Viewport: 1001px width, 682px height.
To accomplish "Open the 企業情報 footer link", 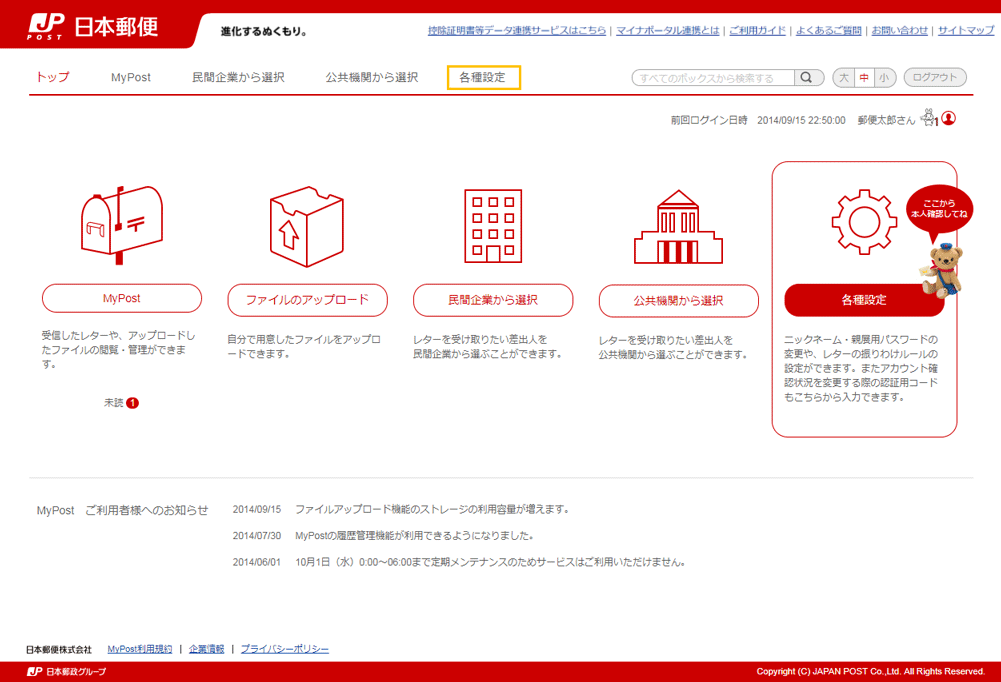I will tap(206, 649).
